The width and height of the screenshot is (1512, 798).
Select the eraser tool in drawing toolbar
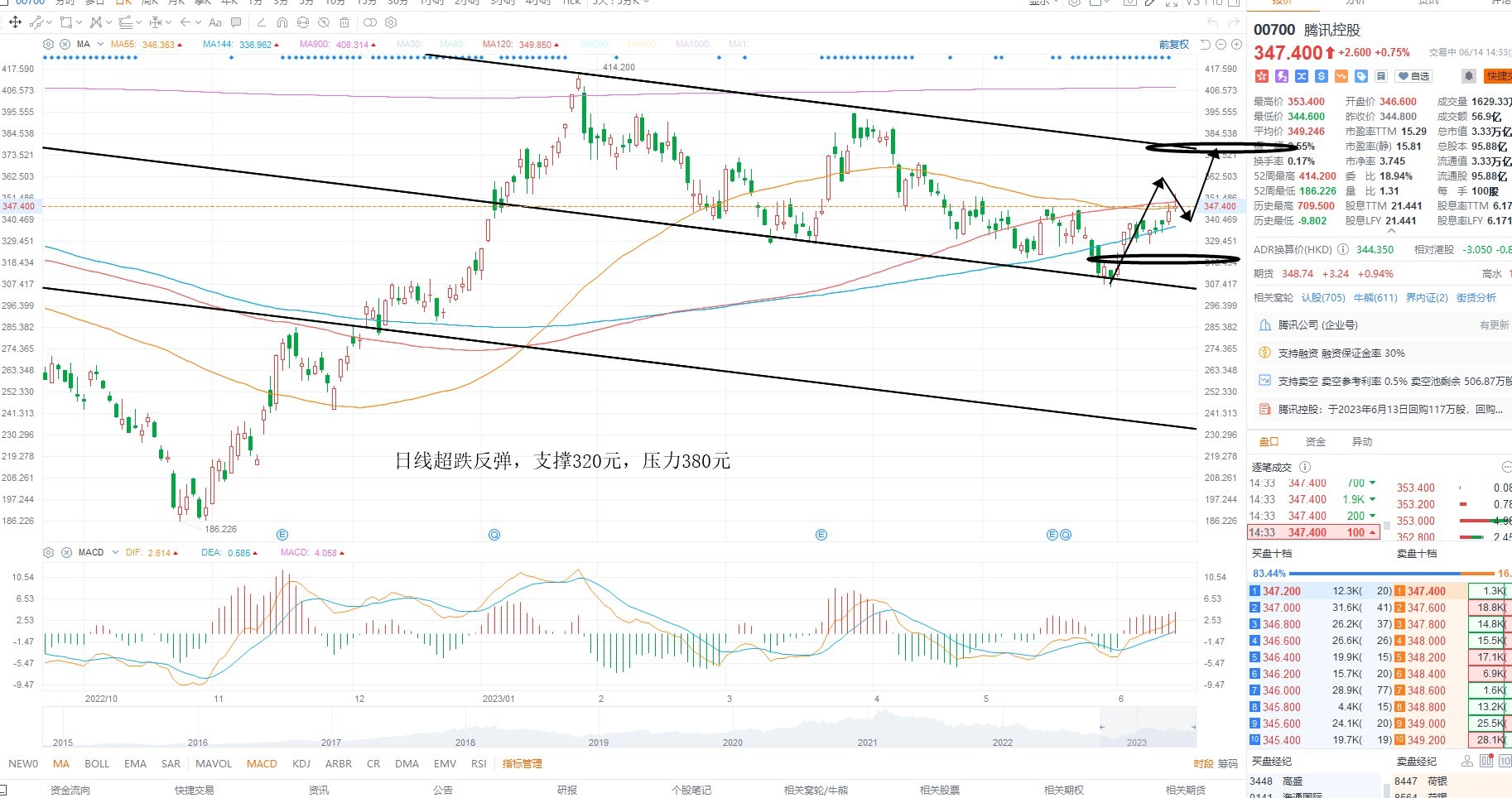(x=262, y=22)
